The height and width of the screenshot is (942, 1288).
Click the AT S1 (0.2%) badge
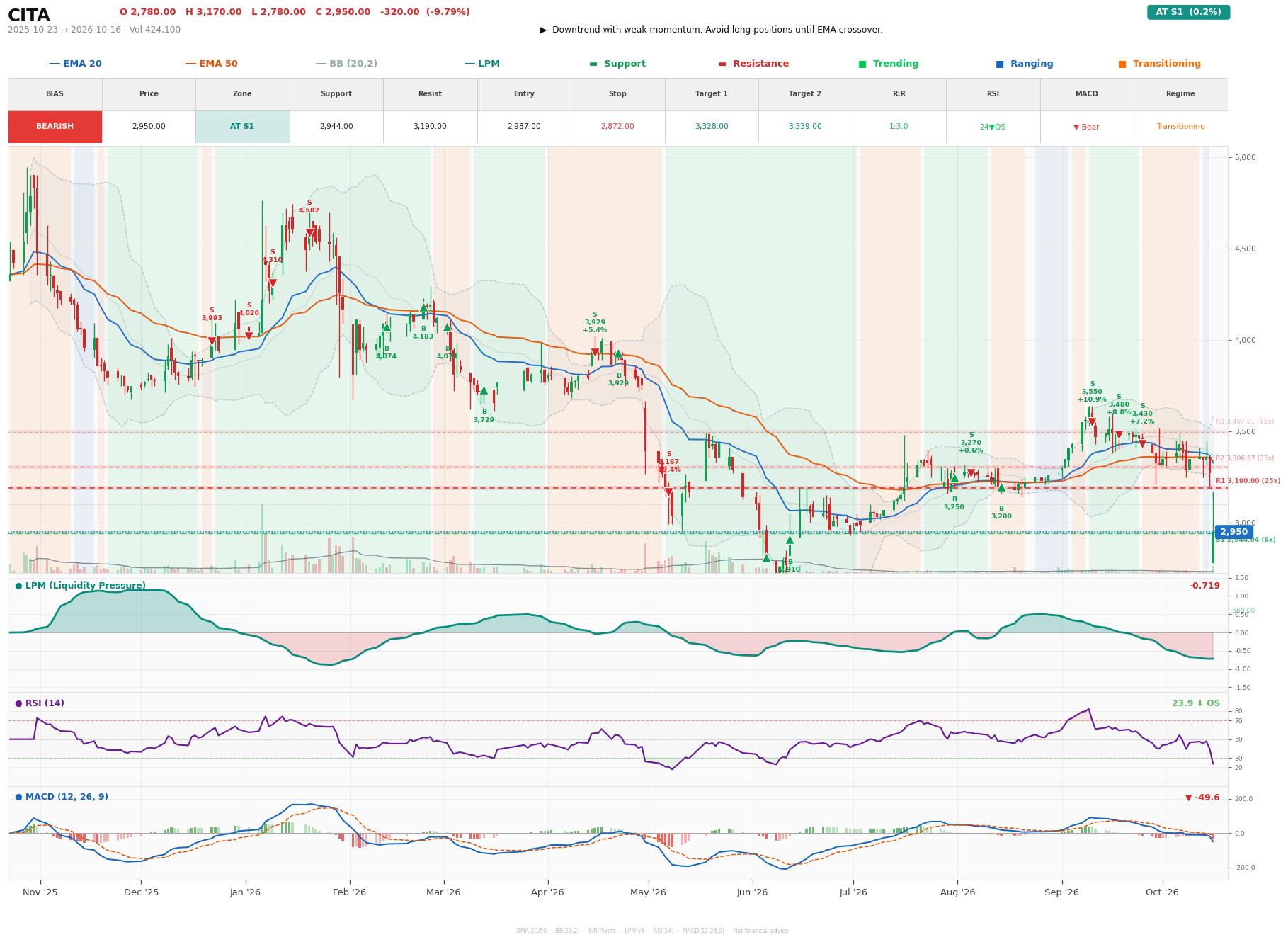click(x=1188, y=12)
